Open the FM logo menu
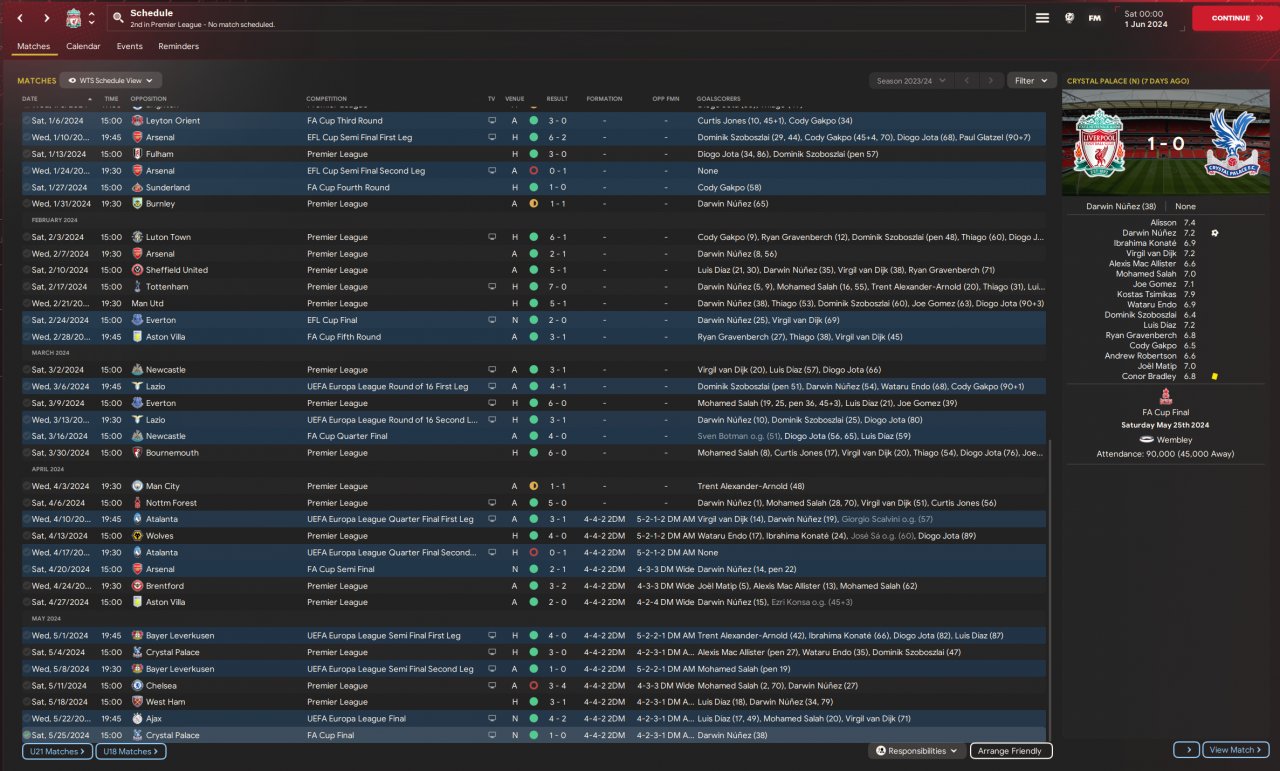This screenshot has height=771, width=1280. (x=1095, y=18)
